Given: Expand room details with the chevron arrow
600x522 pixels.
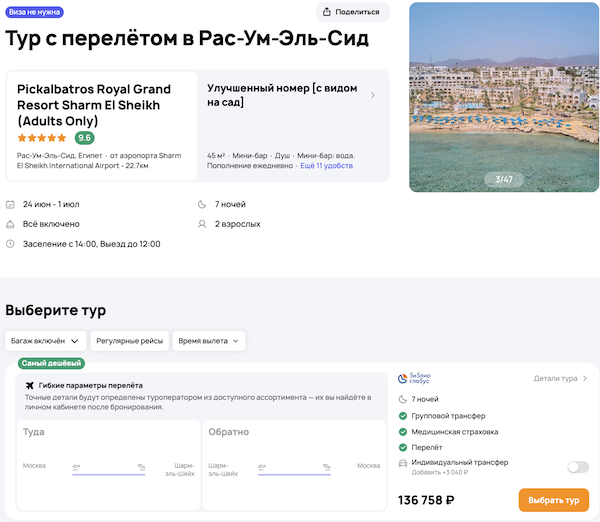Looking at the screenshot, I should tap(373, 96).
